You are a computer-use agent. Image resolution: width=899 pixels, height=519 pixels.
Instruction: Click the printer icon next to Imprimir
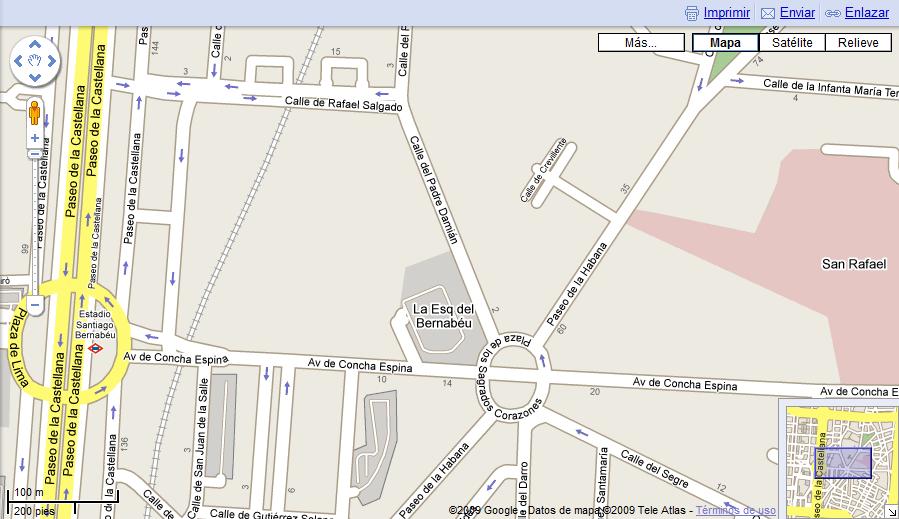point(692,13)
